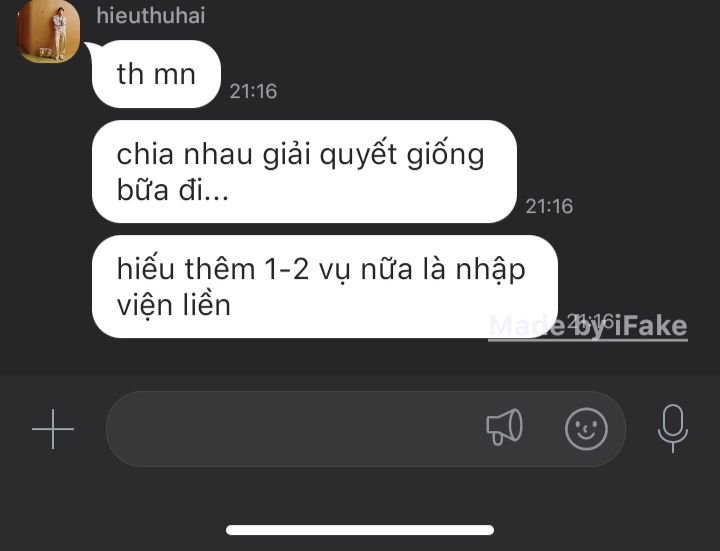Viewport: 720px width, 551px height.
Task: Select the 'chia nhau giải quyết' message bubble
Action: tap(304, 172)
